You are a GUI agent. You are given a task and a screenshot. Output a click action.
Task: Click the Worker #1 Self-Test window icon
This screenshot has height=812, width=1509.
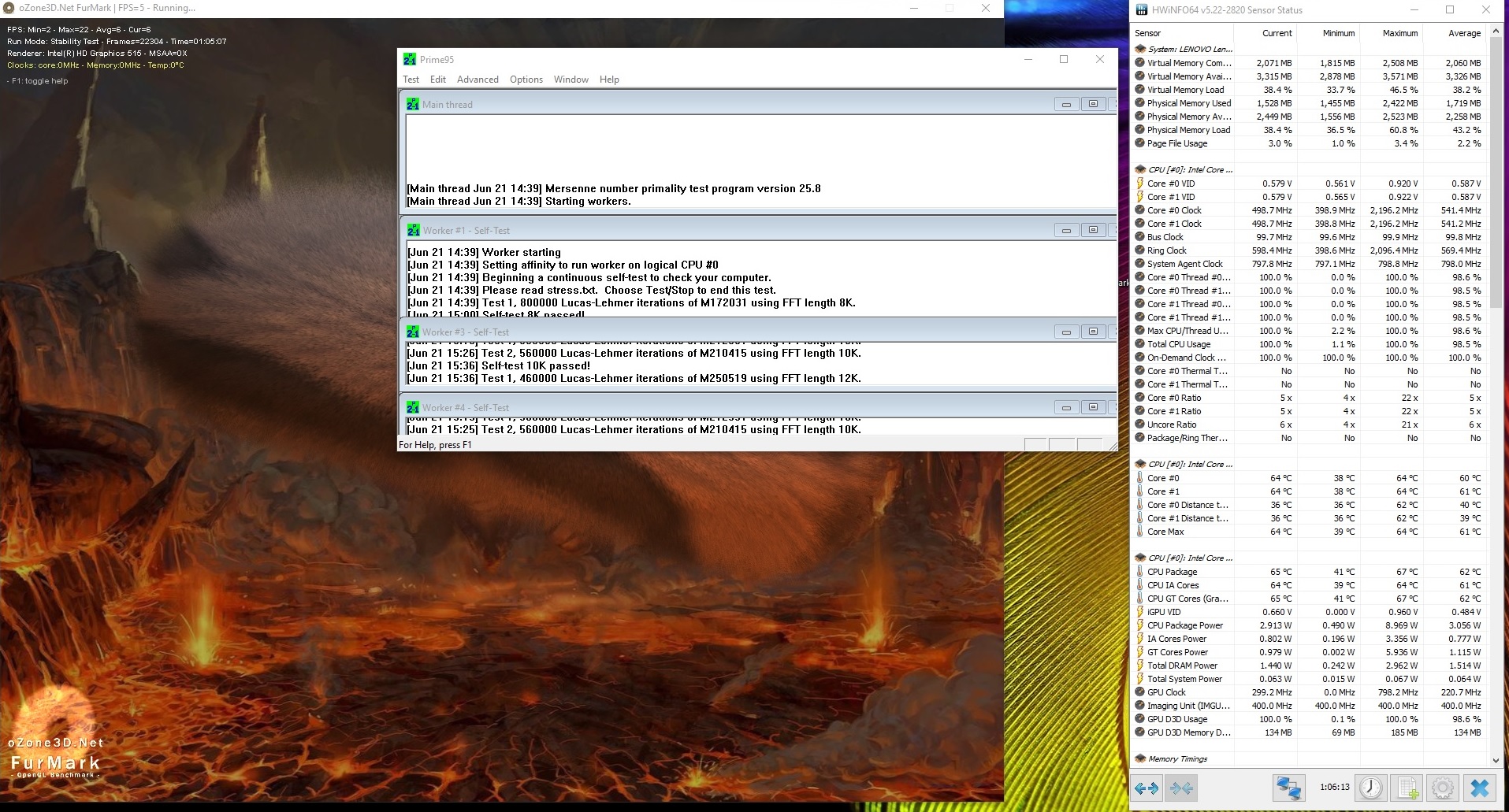pyautogui.click(x=413, y=230)
